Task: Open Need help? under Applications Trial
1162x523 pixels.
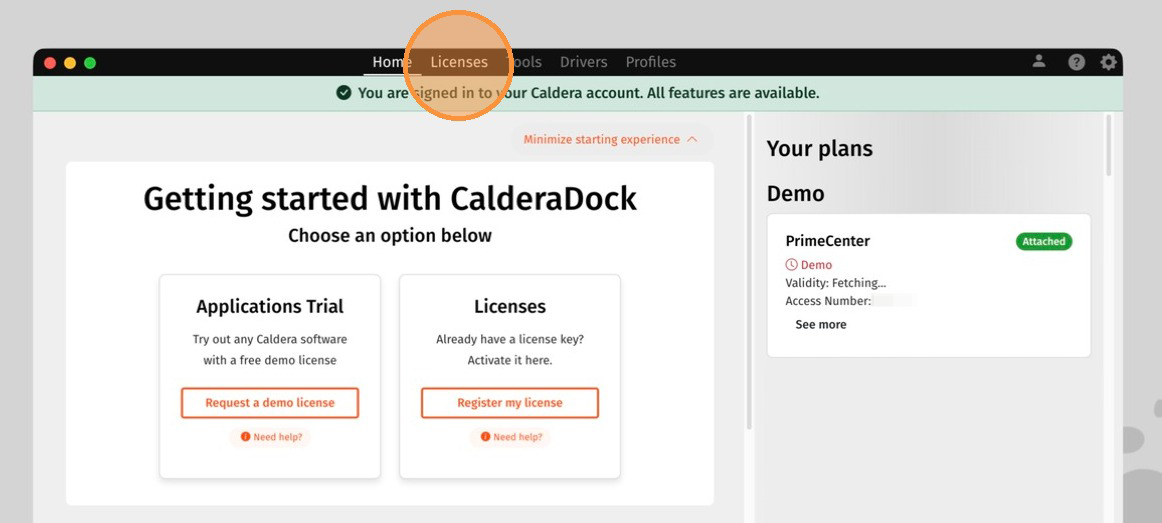Action: point(270,437)
